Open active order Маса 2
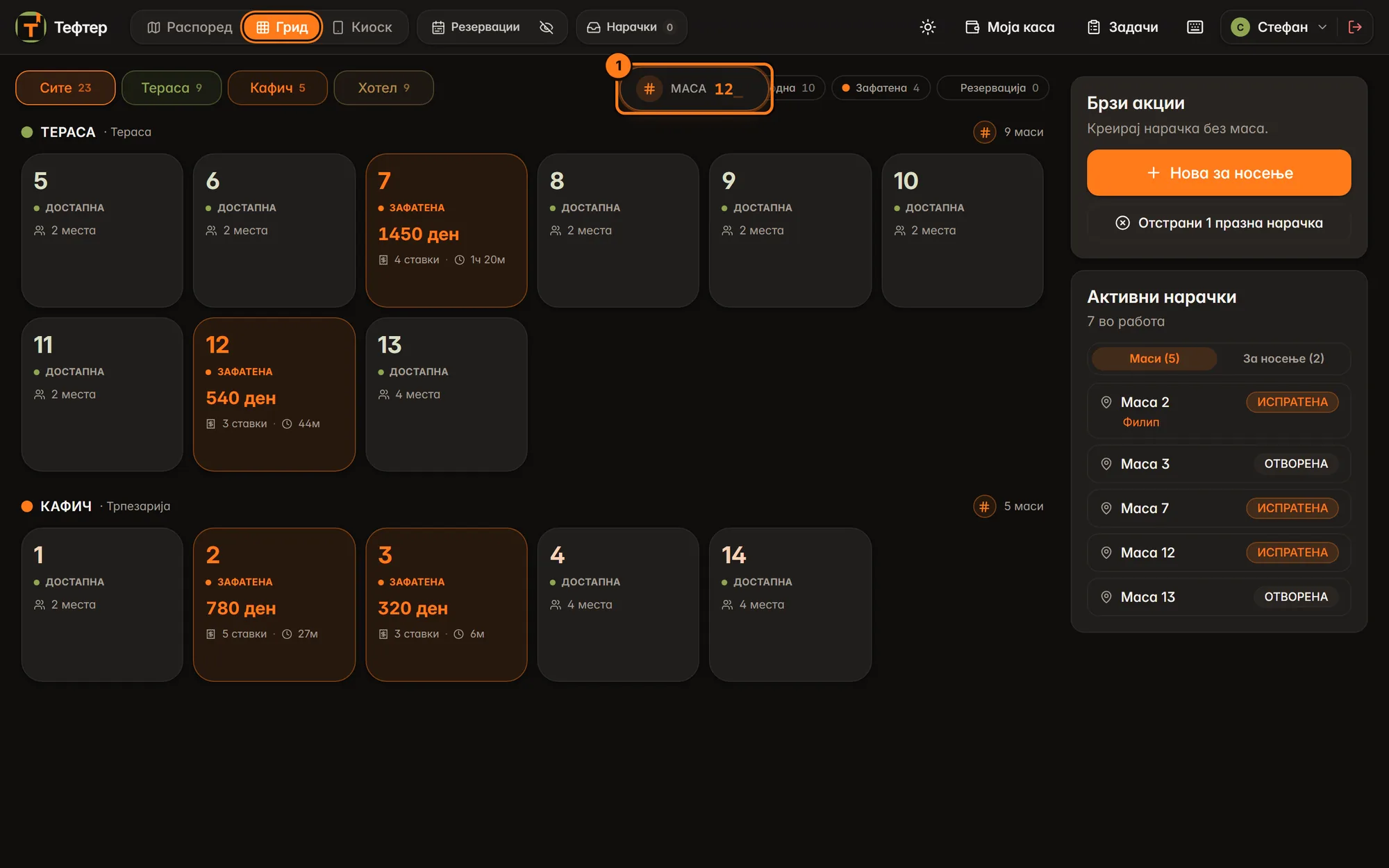The image size is (1389, 868). (1219, 411)
